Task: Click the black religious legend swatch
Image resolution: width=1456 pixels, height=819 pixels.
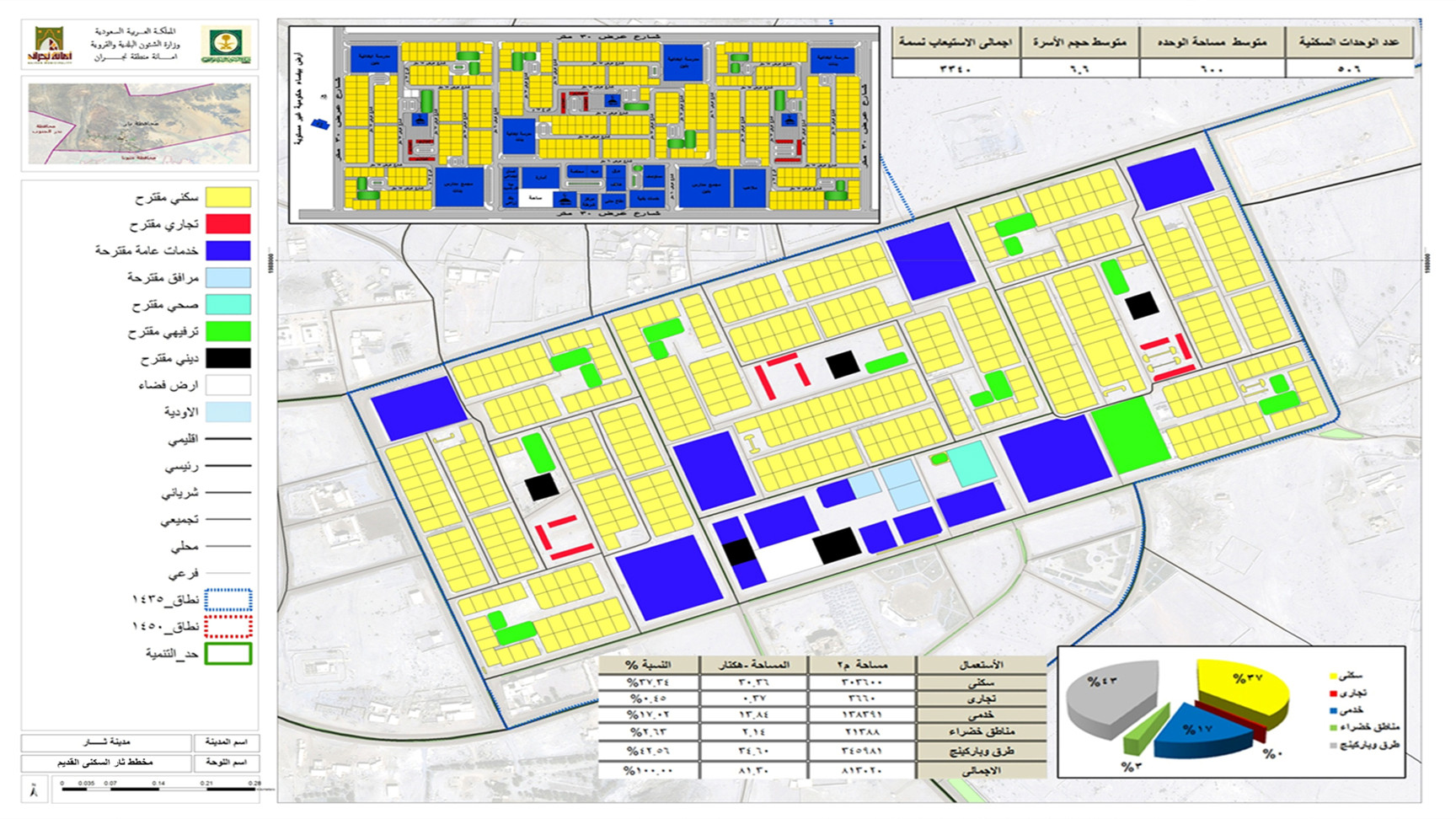Action: tap(227, 358)
